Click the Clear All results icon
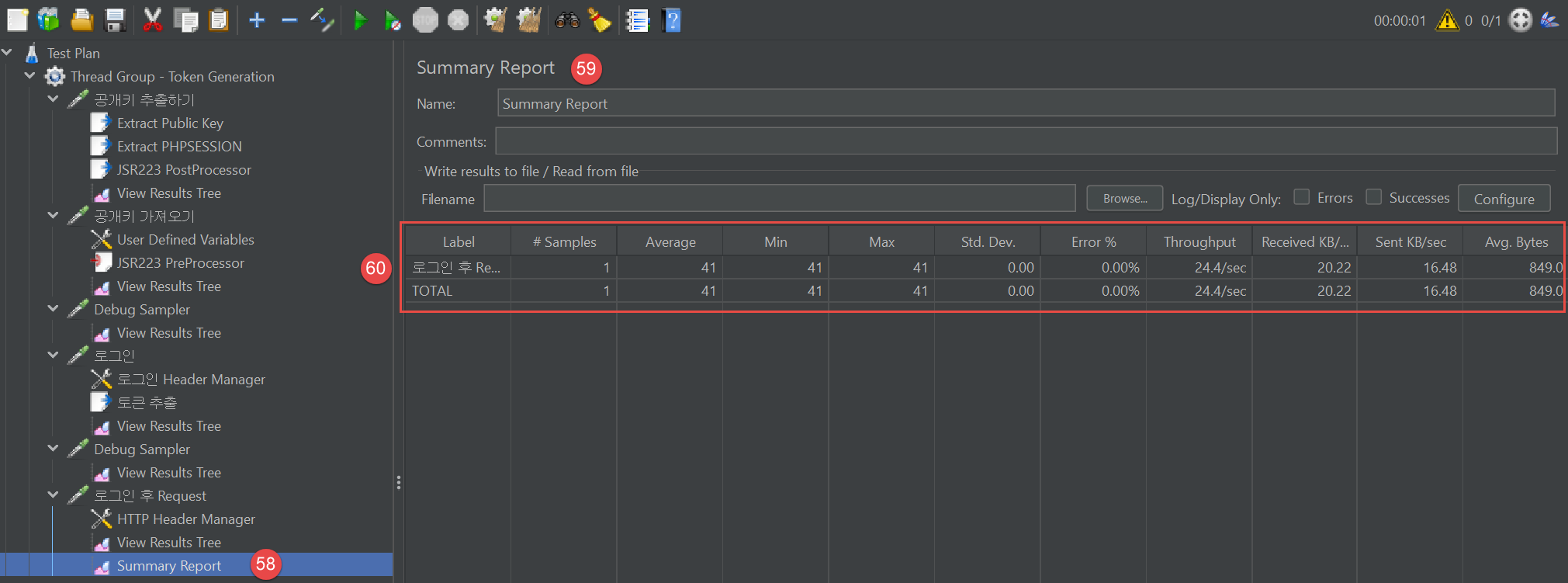This screenshot has width=1568, height=583. coord(529,20)
